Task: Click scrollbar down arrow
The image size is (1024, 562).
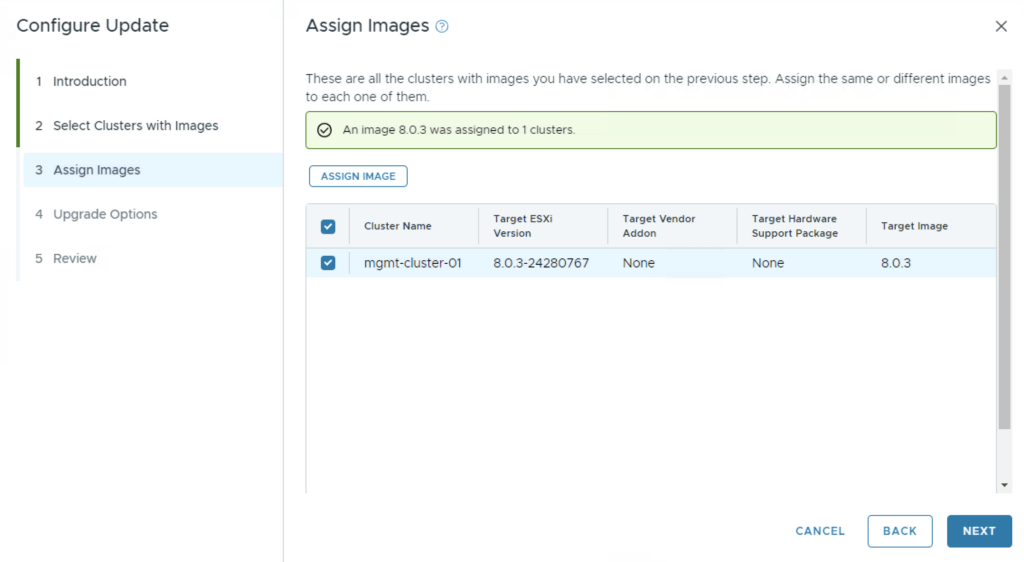Action: coord(1004,485)
